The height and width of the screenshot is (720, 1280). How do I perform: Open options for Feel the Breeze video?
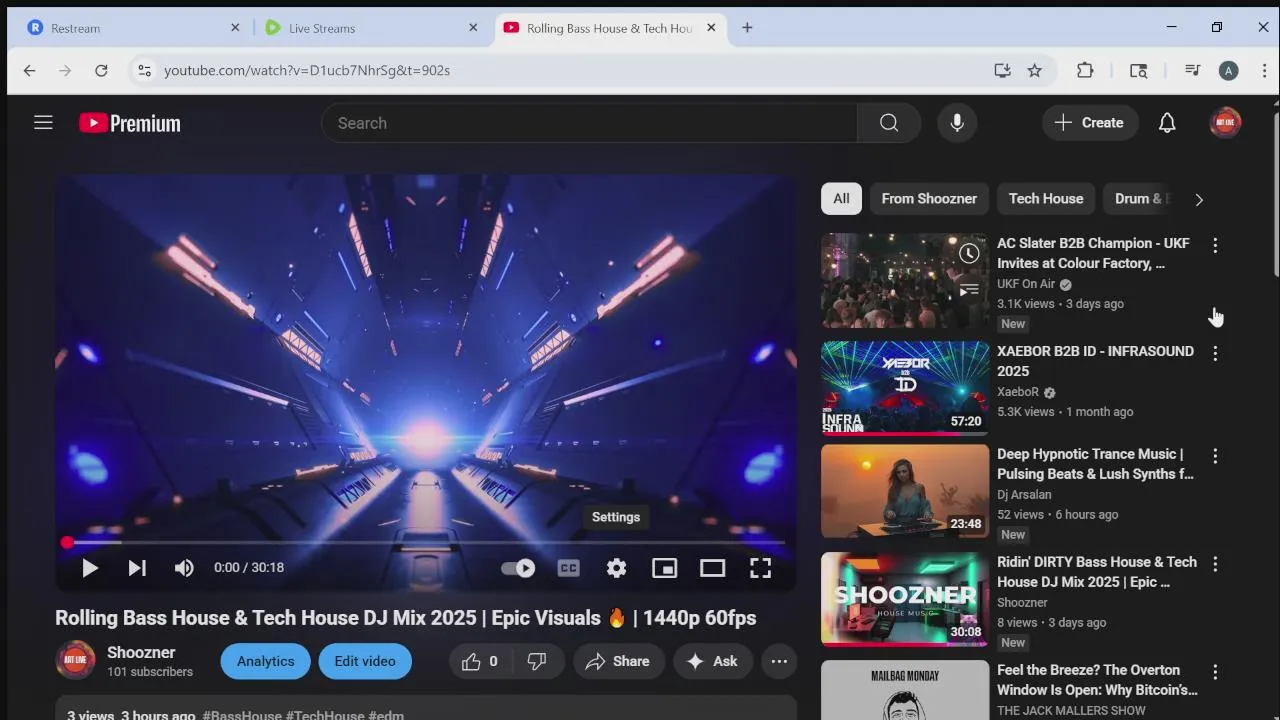(x=1215, y=672)
